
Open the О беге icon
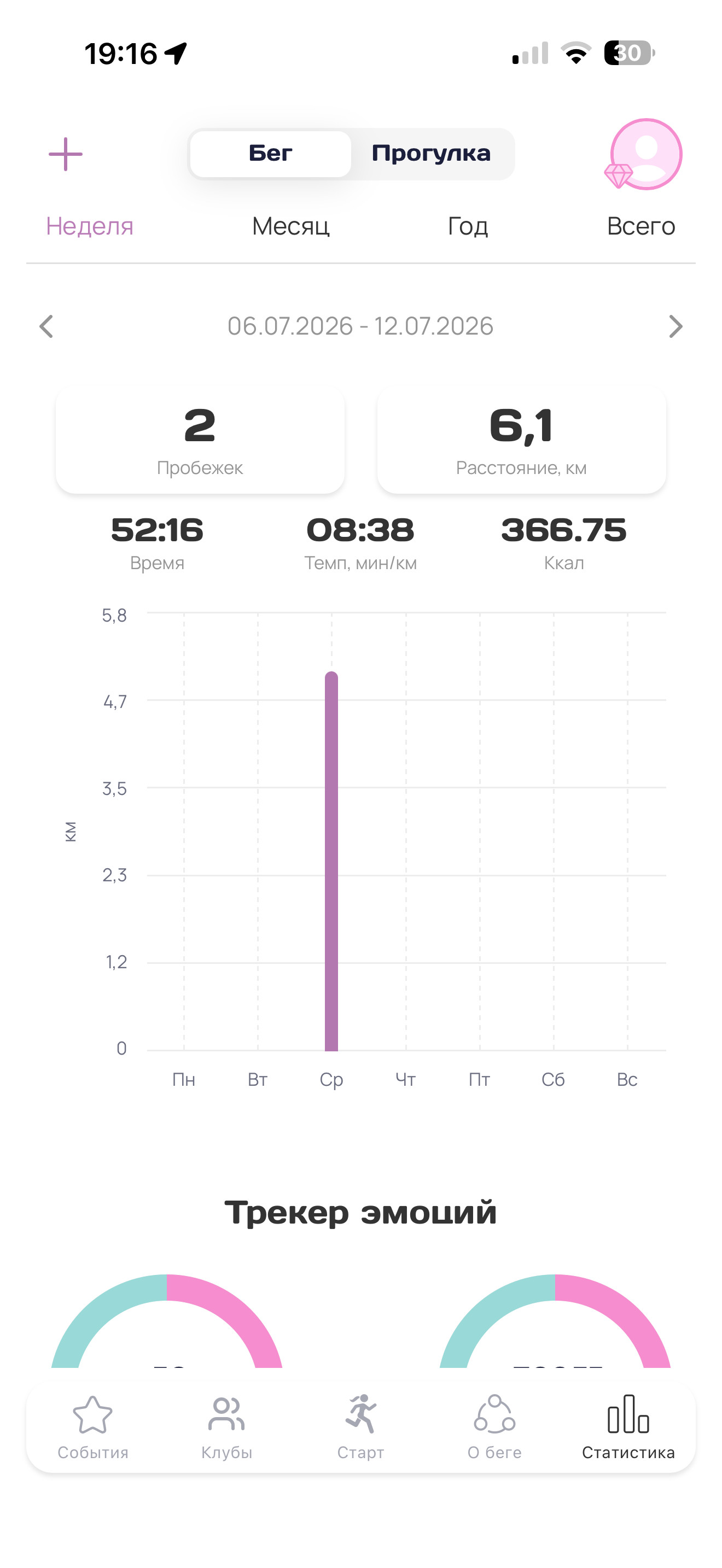[494, 1413]
